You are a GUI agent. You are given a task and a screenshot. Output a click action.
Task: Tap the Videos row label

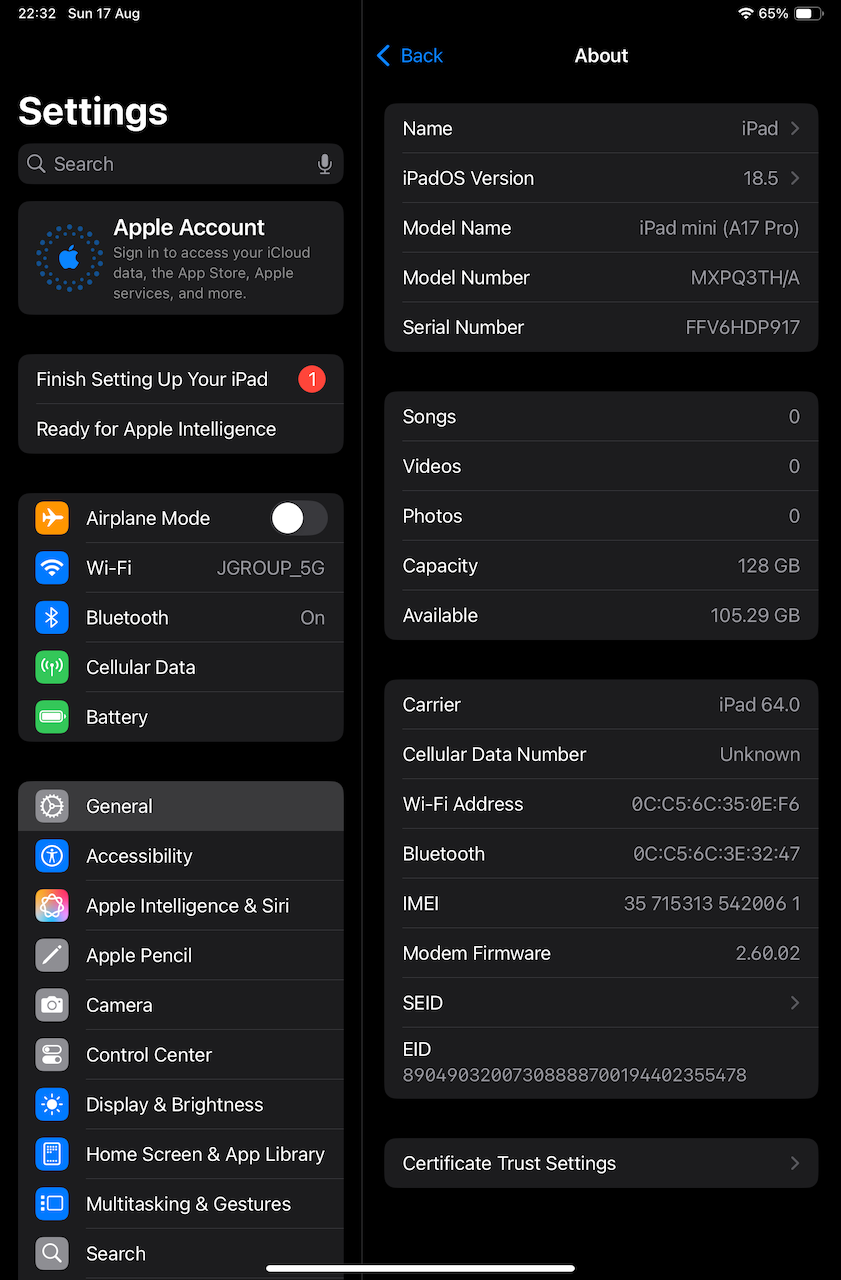point(432,467)
